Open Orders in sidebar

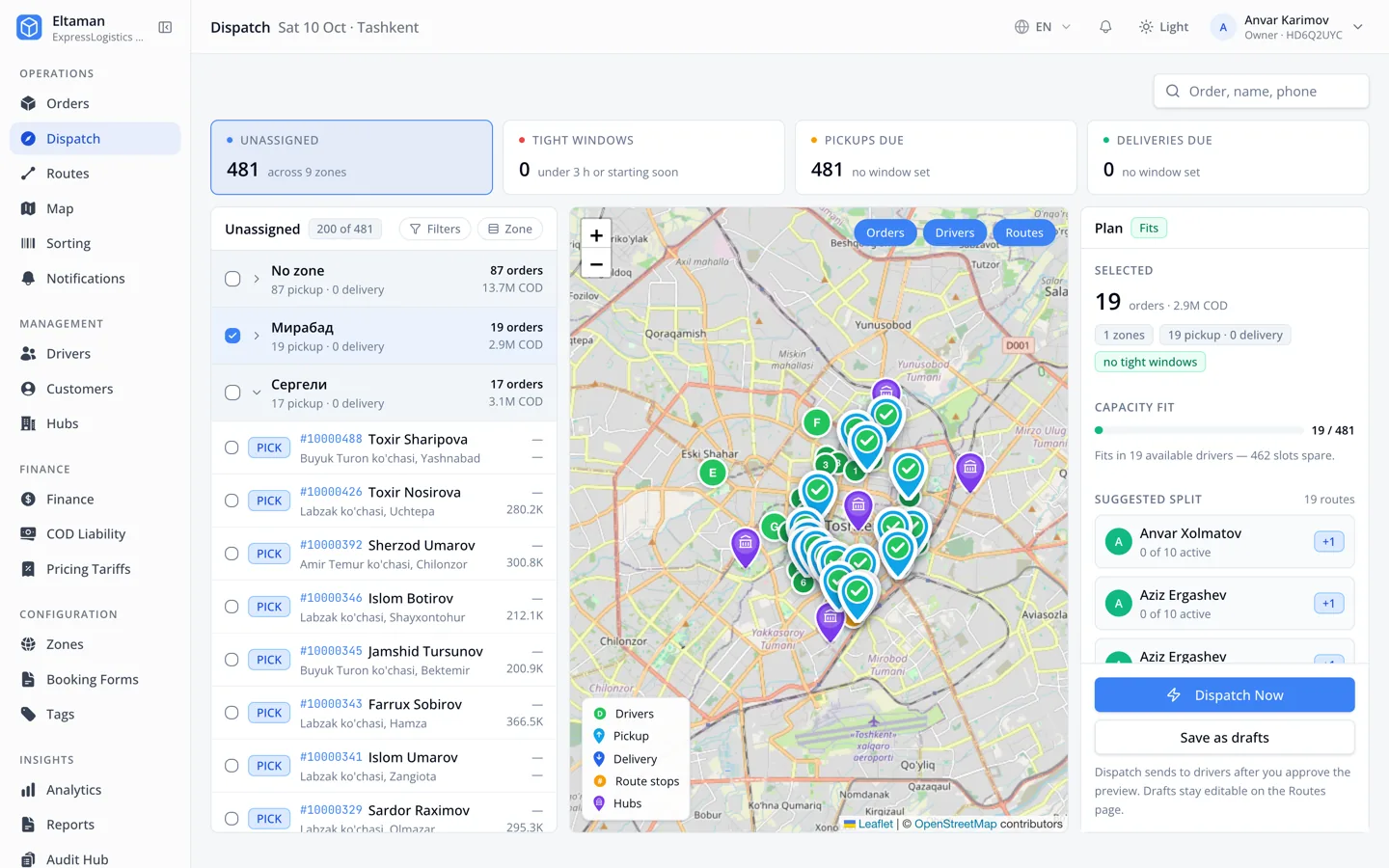(x=95, y=103)
